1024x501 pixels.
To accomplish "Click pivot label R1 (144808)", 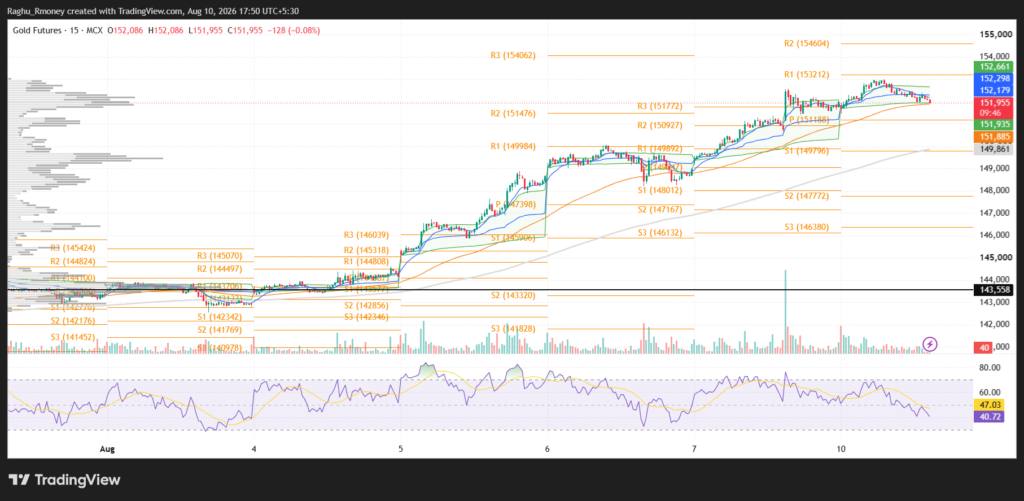I will click(366, 261).
